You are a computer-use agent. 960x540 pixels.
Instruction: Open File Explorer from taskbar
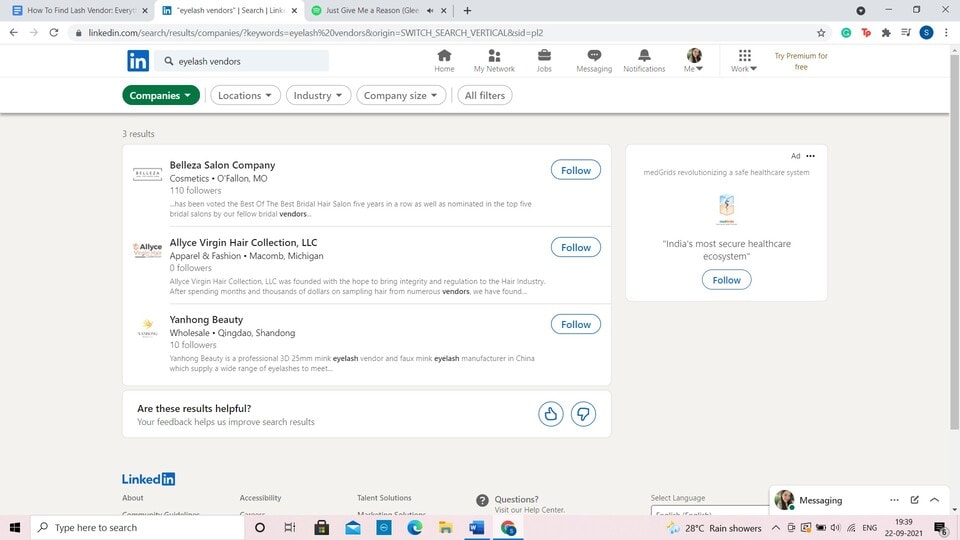pos(446,527)
